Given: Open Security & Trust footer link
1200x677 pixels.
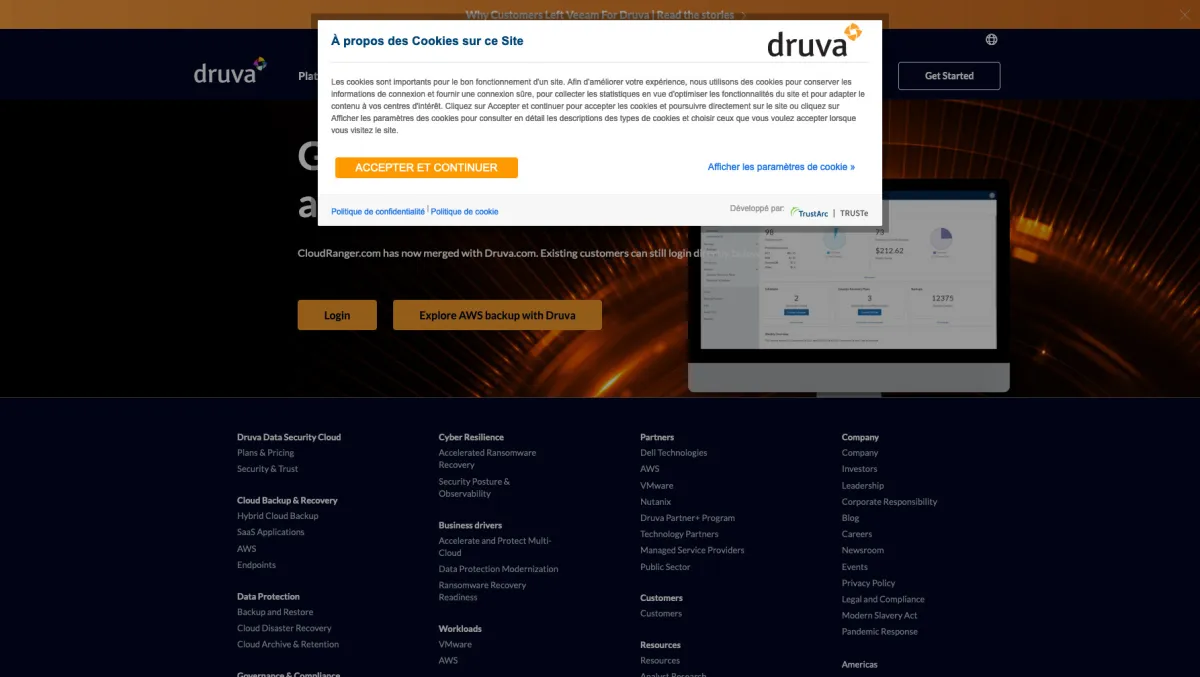Looking at the screenshot, I should [x=267, y=469].
